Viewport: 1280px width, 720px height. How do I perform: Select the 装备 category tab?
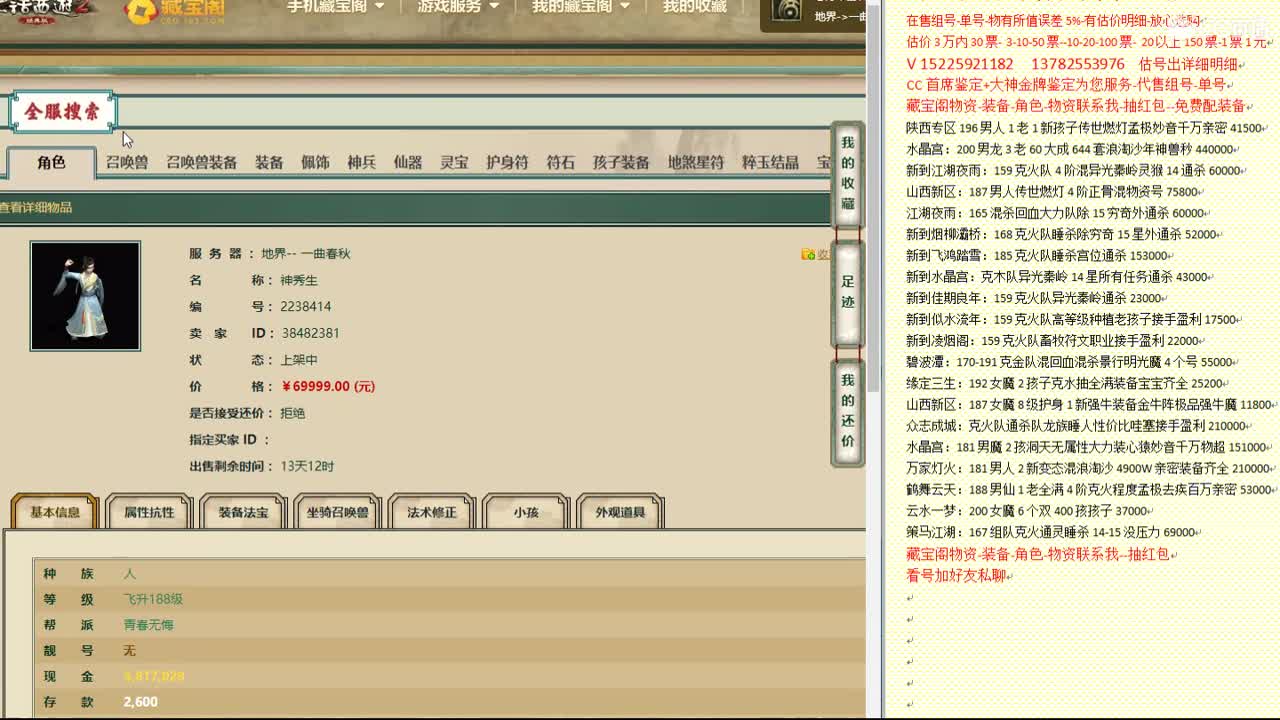(269, 162)
